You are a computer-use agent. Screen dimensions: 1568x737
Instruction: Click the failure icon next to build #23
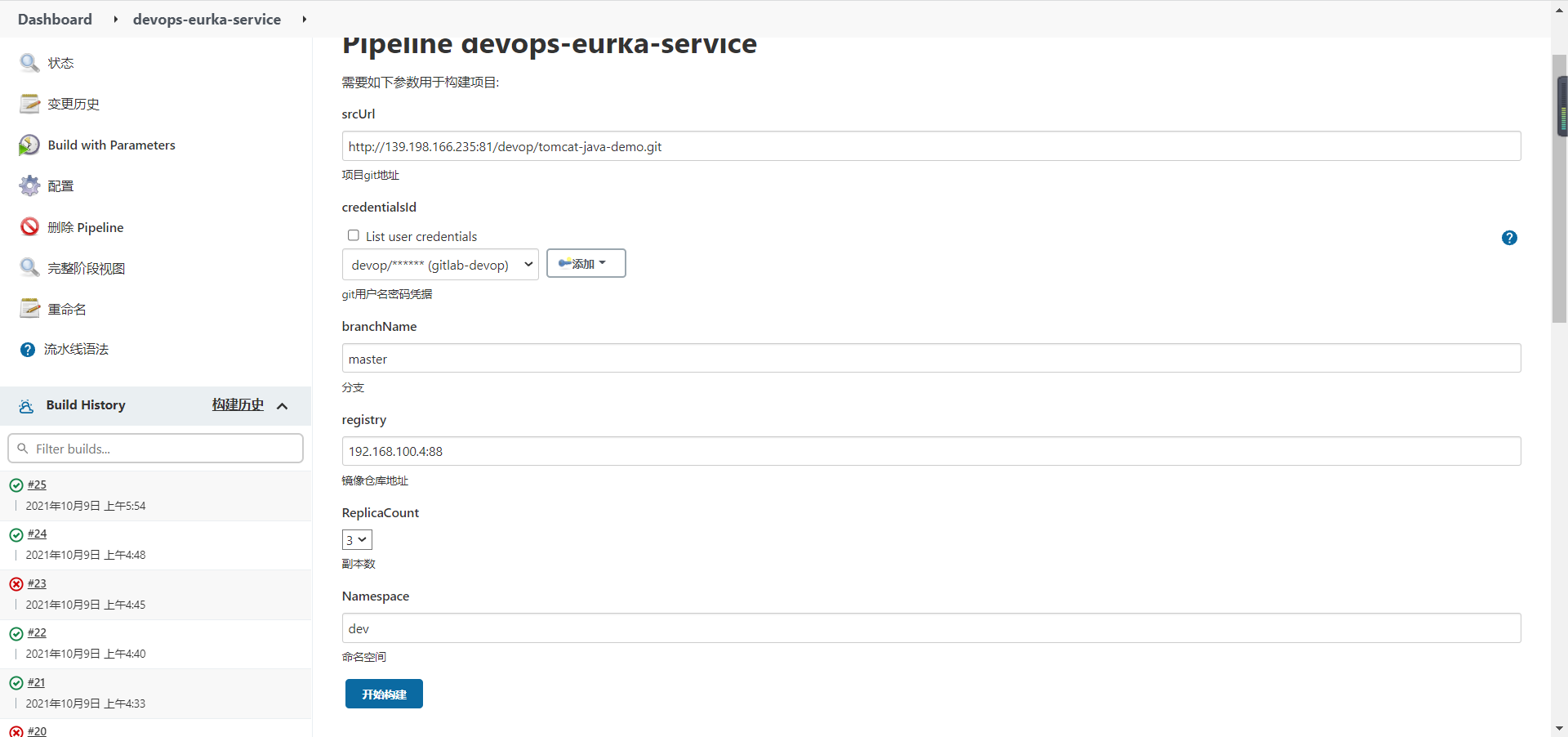coord(16,583)
